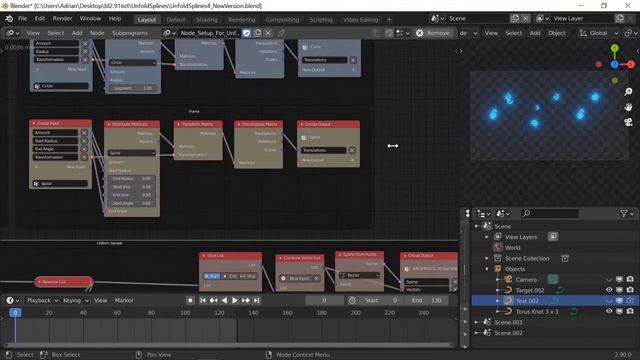Click the new view layer icon

pyautogui.click(x=620, y=18)
